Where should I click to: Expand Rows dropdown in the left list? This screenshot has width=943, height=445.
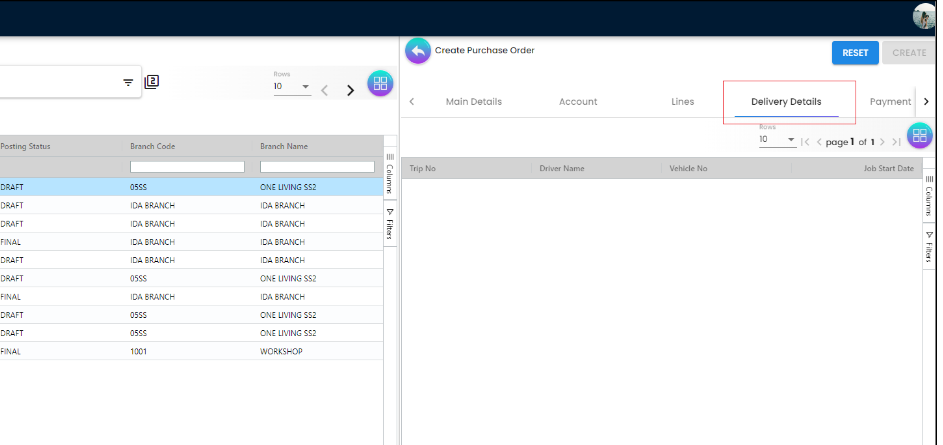tap(305, 87)
